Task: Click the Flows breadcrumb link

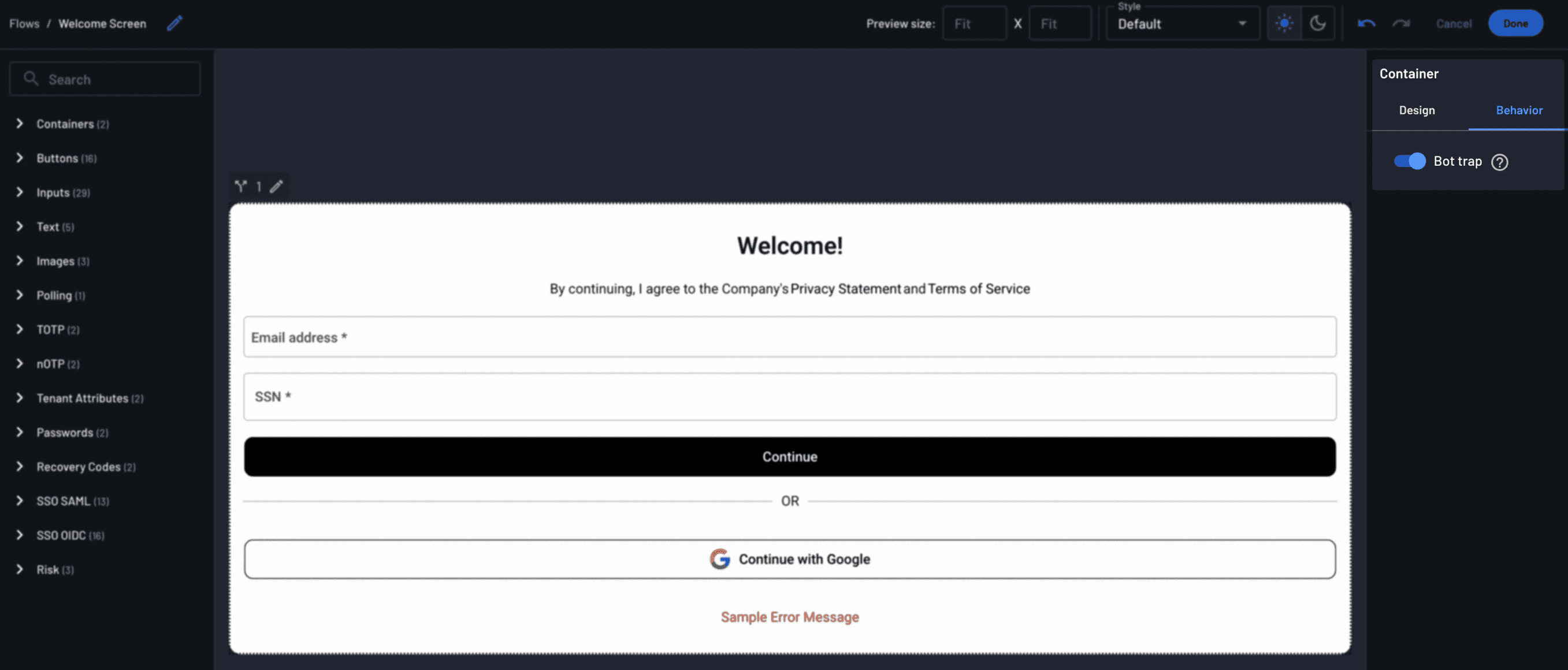Action: point(24,24)
